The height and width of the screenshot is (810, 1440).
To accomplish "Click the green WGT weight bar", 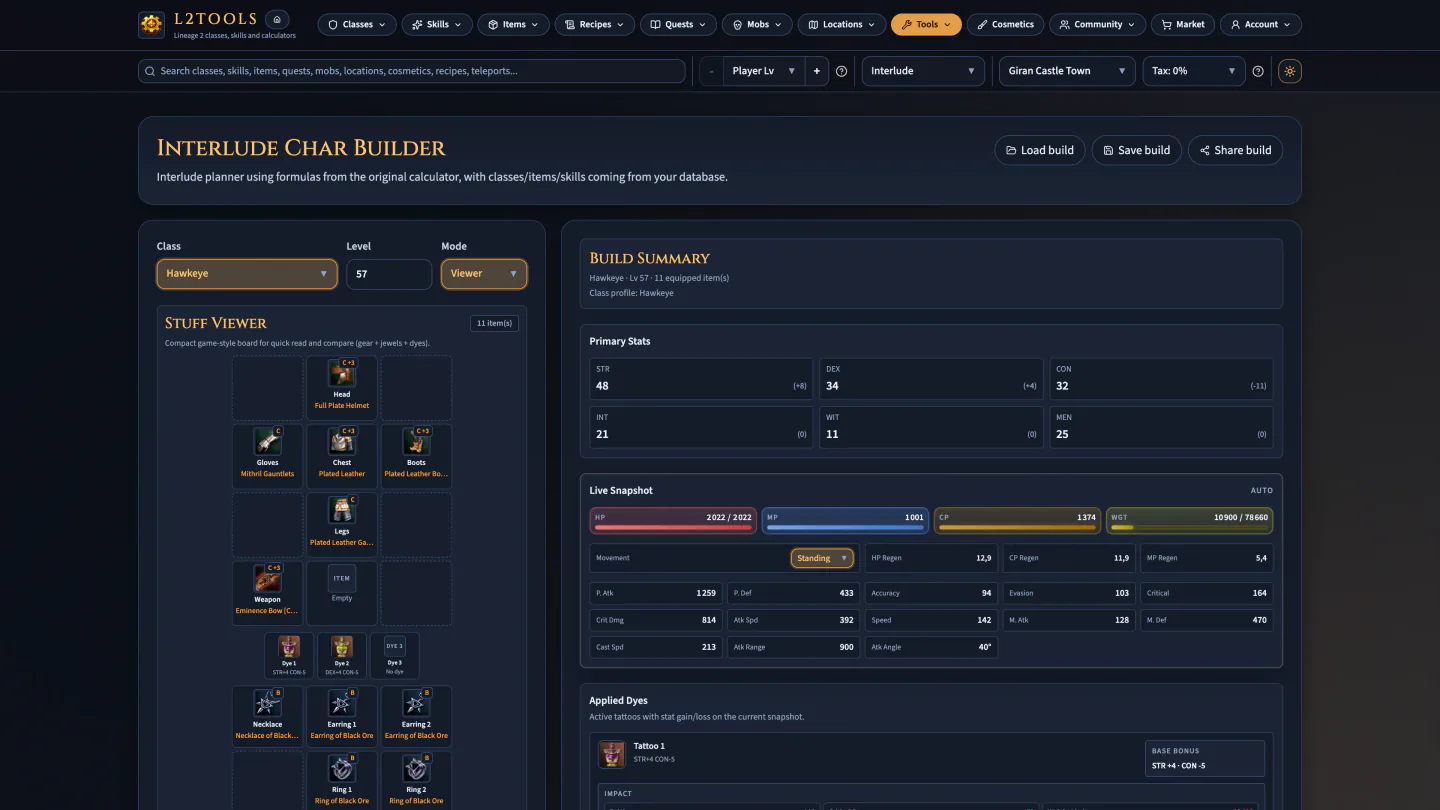I will click(x=1189, y=520).
